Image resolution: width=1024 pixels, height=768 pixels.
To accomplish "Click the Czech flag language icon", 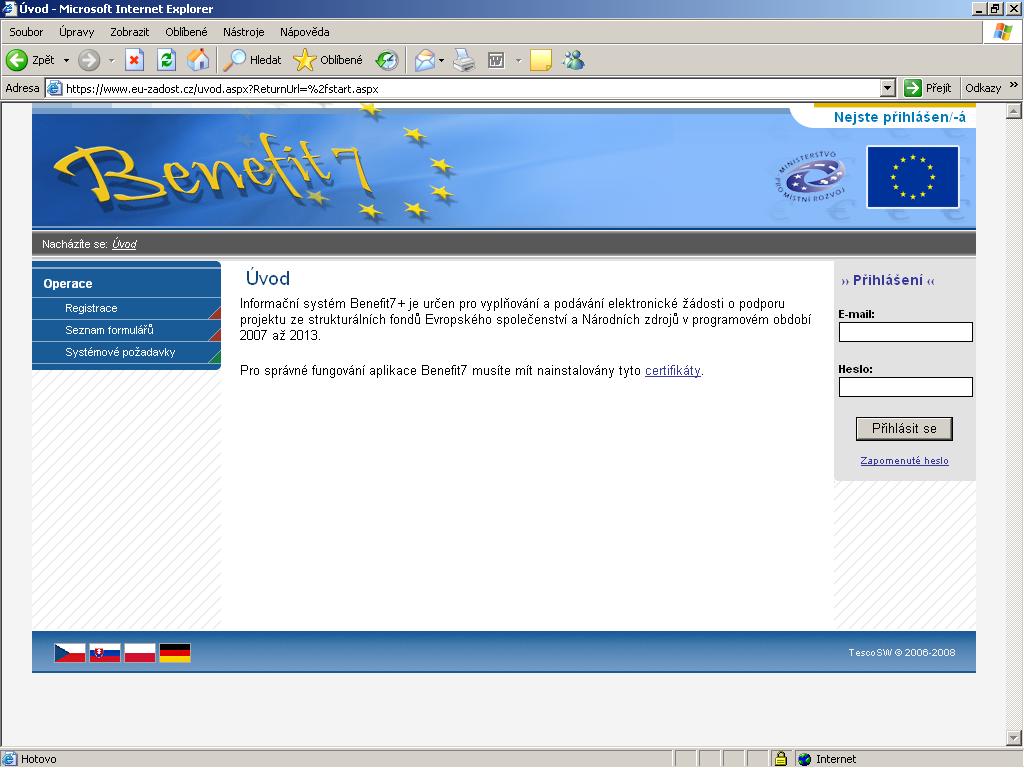I will (x=70, y=652).
